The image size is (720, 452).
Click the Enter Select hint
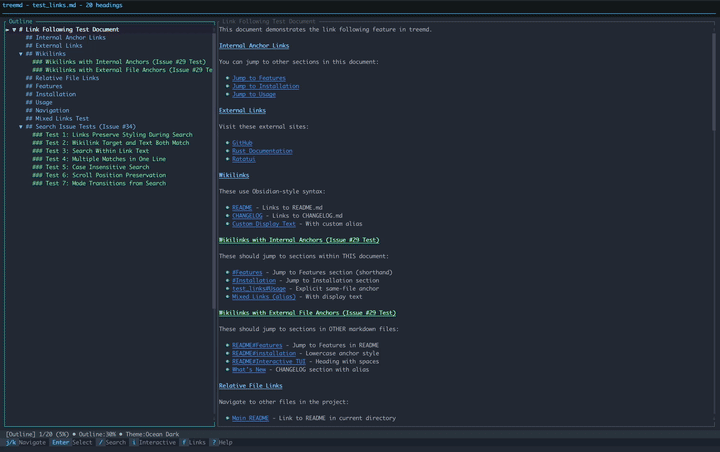tap(72, 443)
